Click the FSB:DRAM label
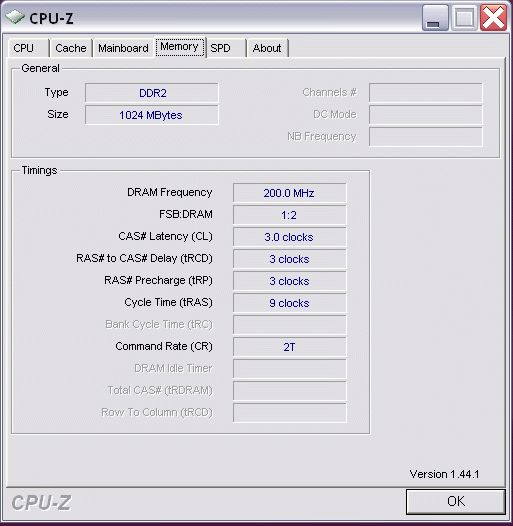 click(x=186, y=214)
